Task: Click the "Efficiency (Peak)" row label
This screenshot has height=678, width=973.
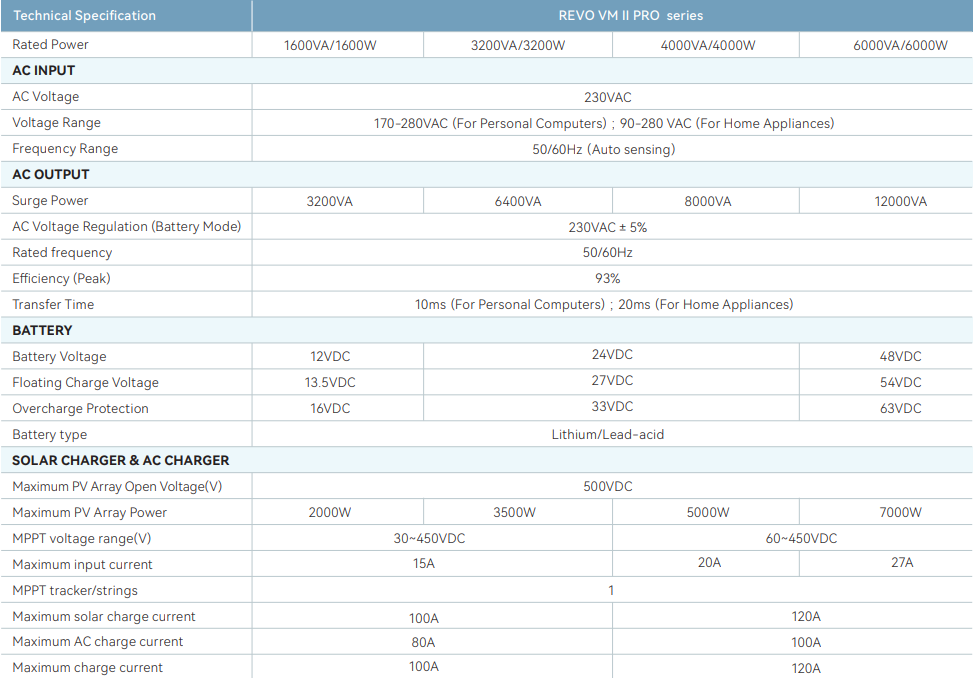Action: coord(61,279)
